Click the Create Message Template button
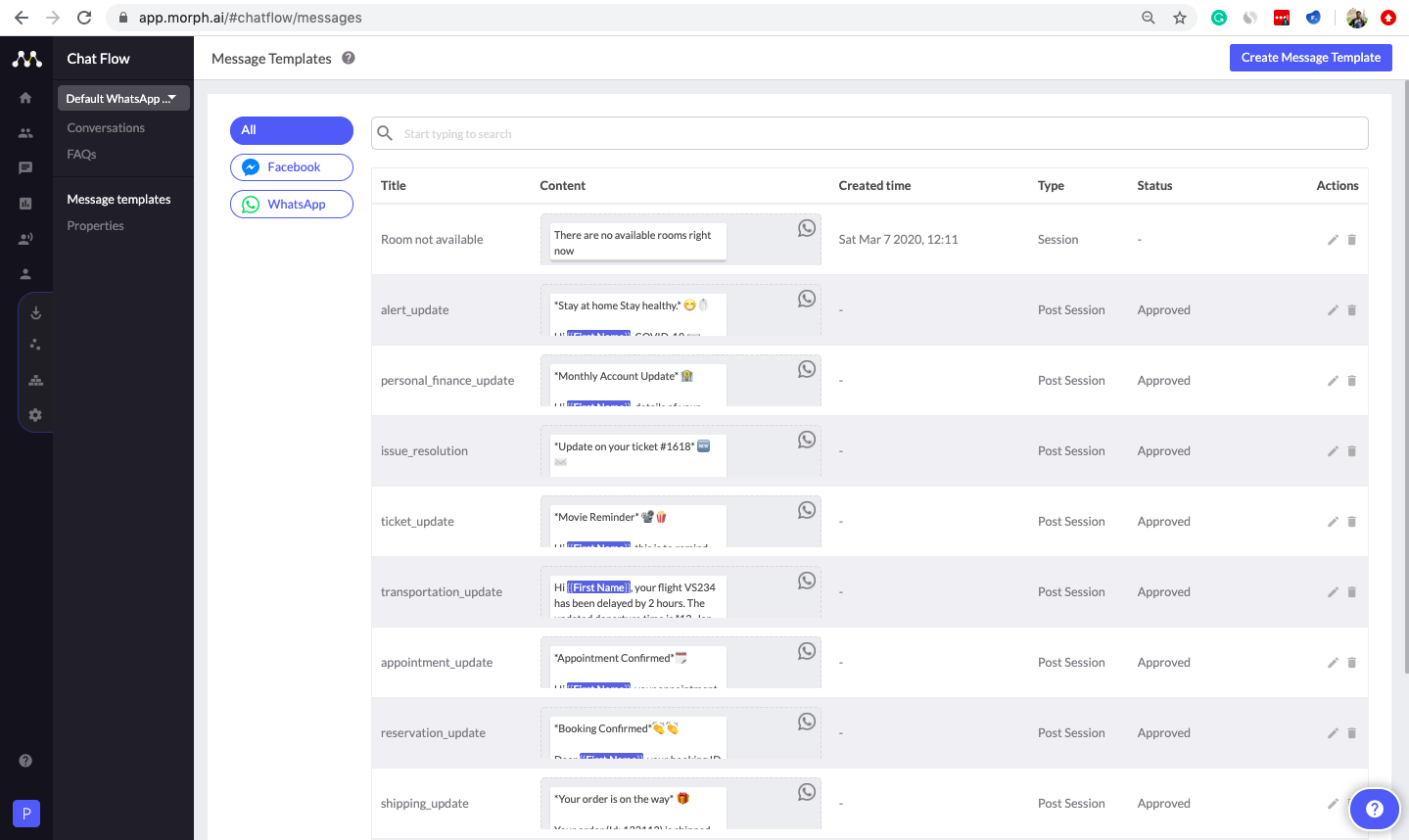Viewport: 1409px width, 840px height. pos(1310,57)
